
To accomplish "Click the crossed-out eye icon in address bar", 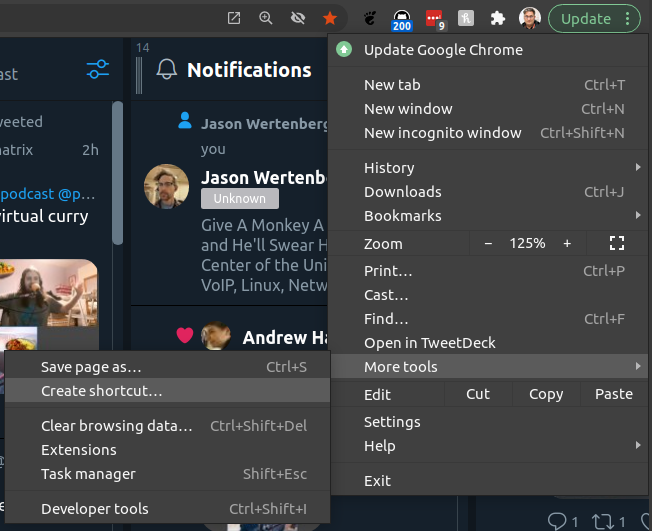I will point(298,18).
